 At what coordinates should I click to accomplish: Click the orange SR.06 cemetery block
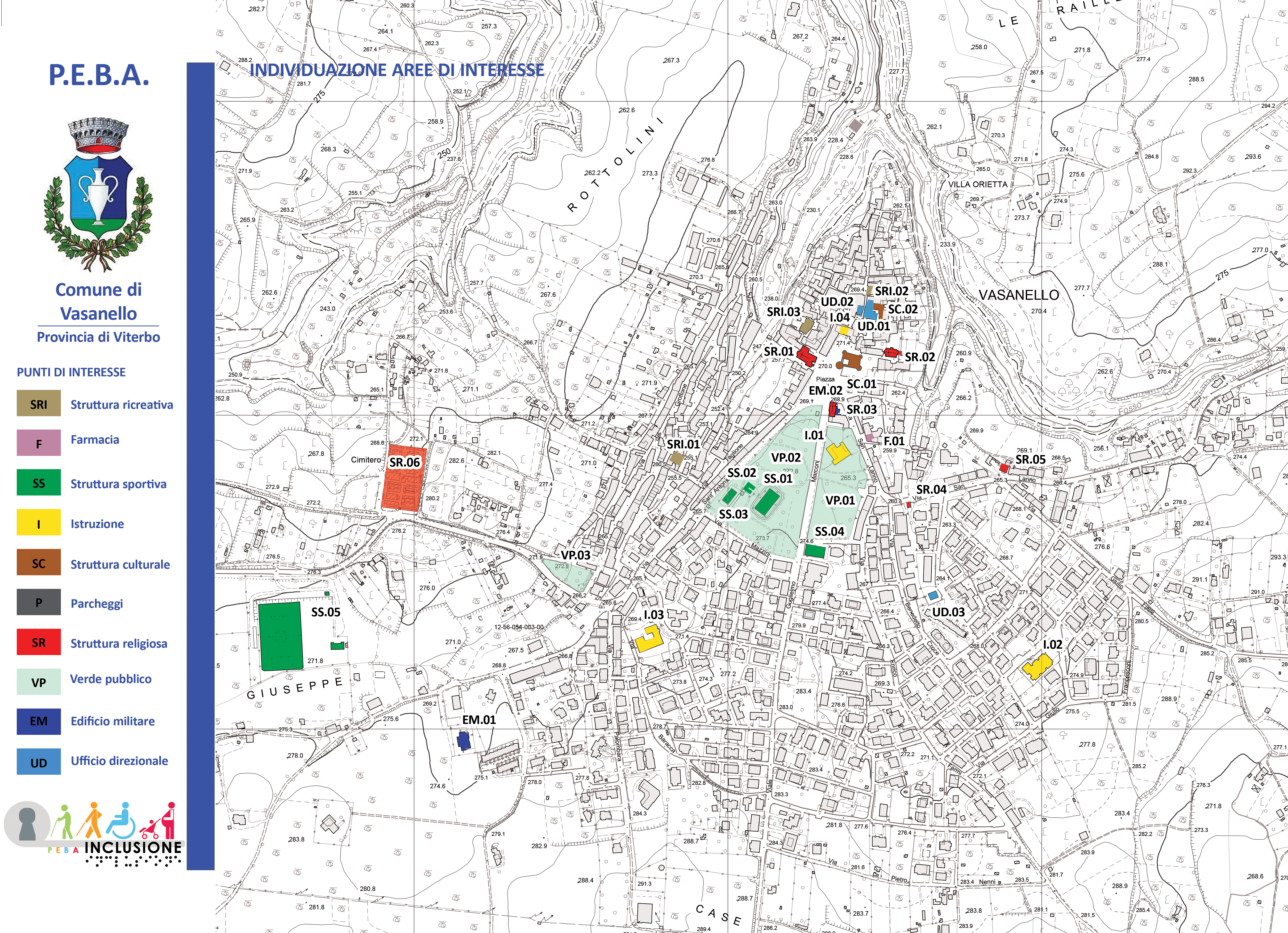403,486
